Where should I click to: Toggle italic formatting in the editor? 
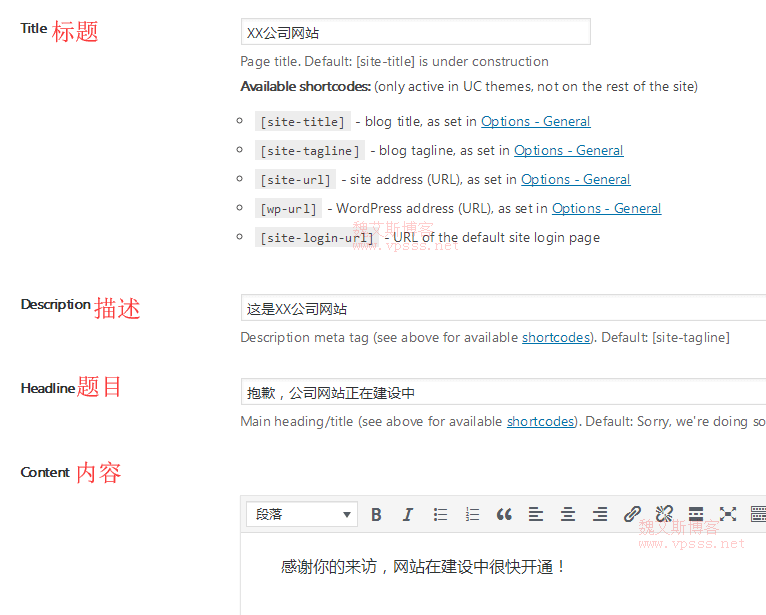(408, 514)
